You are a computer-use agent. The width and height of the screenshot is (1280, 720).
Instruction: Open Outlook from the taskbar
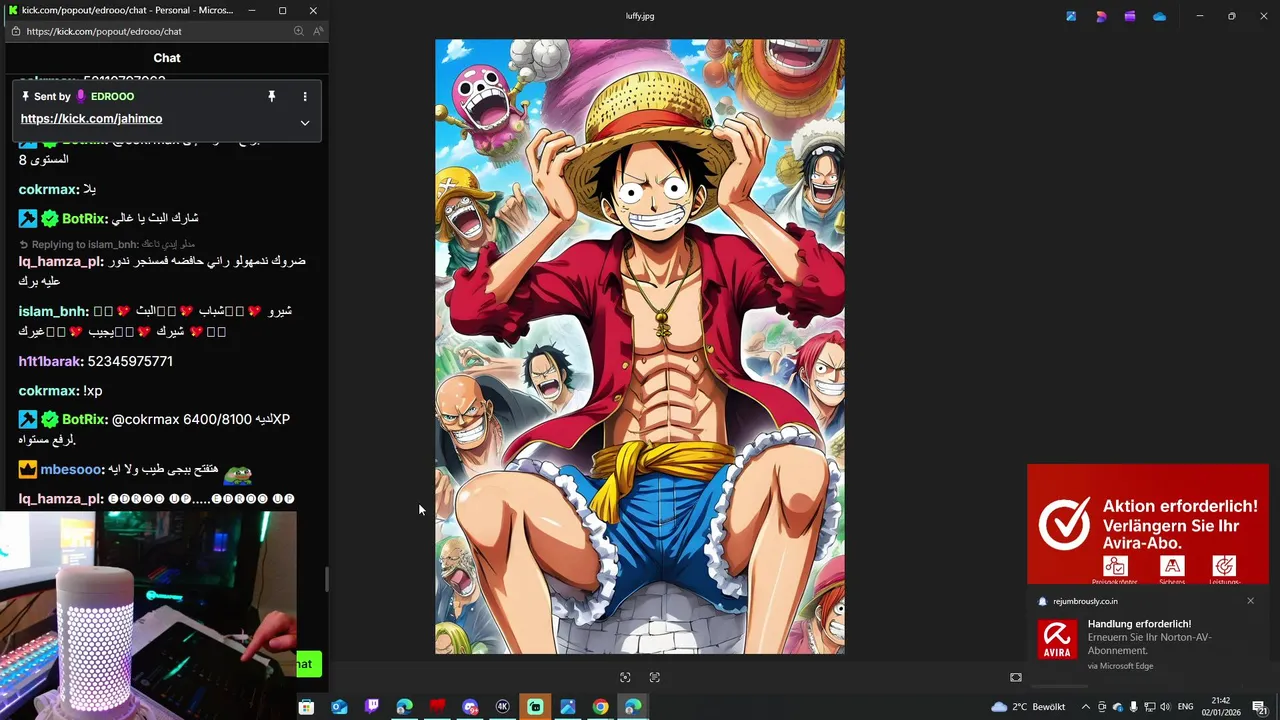tap(339, 707)
